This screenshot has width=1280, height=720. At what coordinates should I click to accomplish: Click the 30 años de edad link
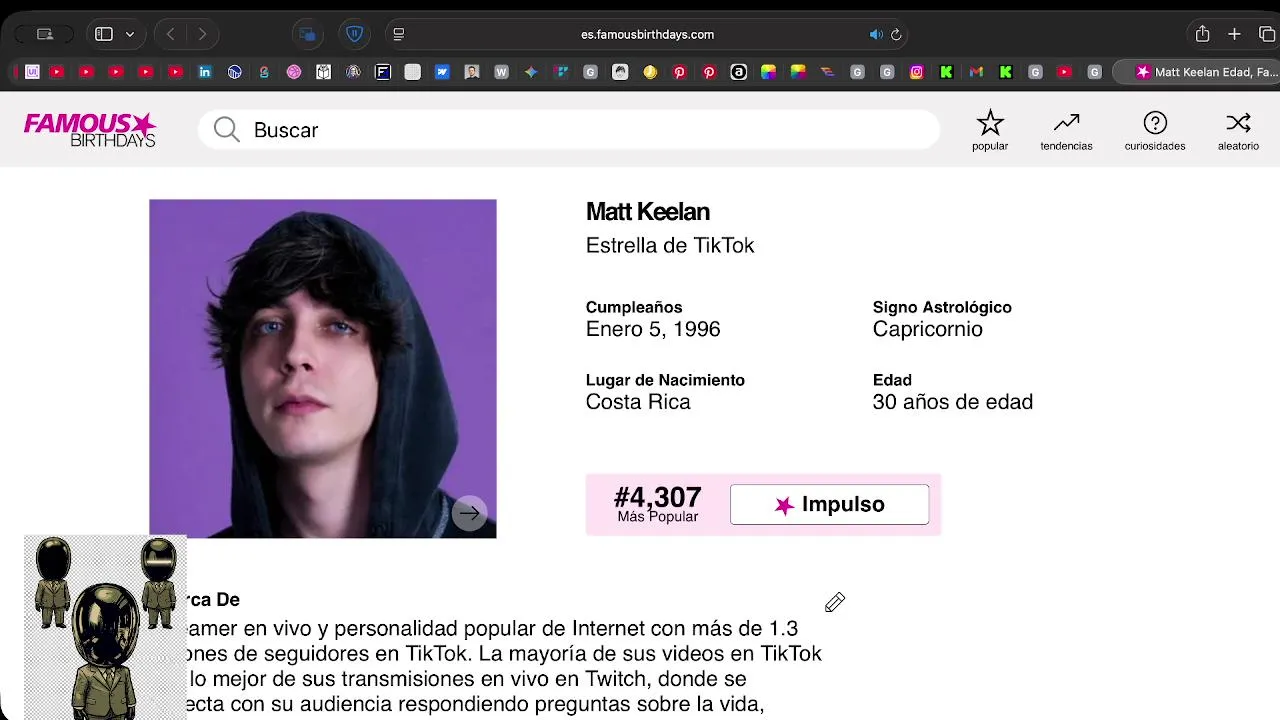[952, 402]
